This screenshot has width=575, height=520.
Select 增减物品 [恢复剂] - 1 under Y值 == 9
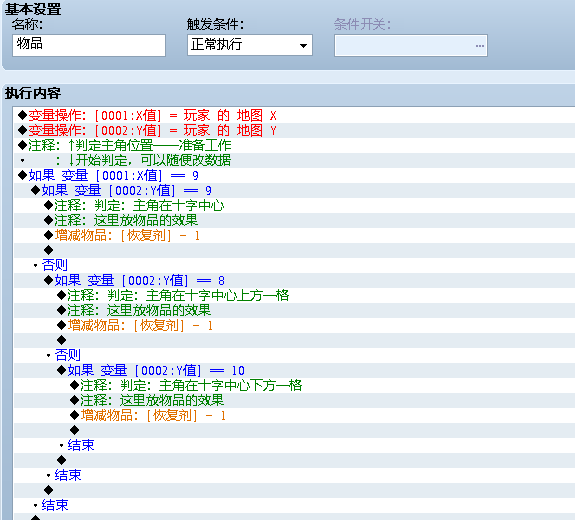pyautogui.click(x=122, y=235)
